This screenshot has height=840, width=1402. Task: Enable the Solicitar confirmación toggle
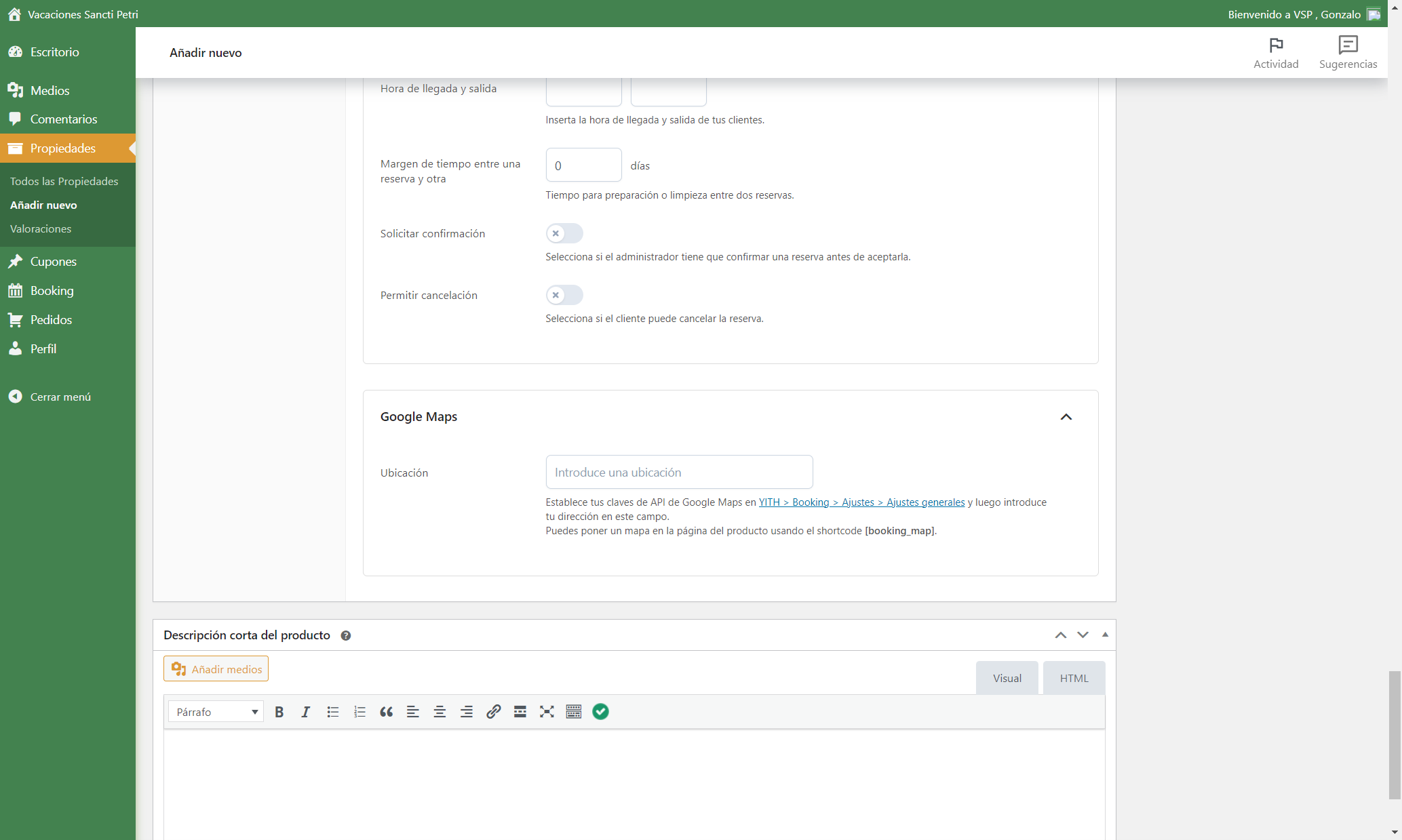point(564,233)
